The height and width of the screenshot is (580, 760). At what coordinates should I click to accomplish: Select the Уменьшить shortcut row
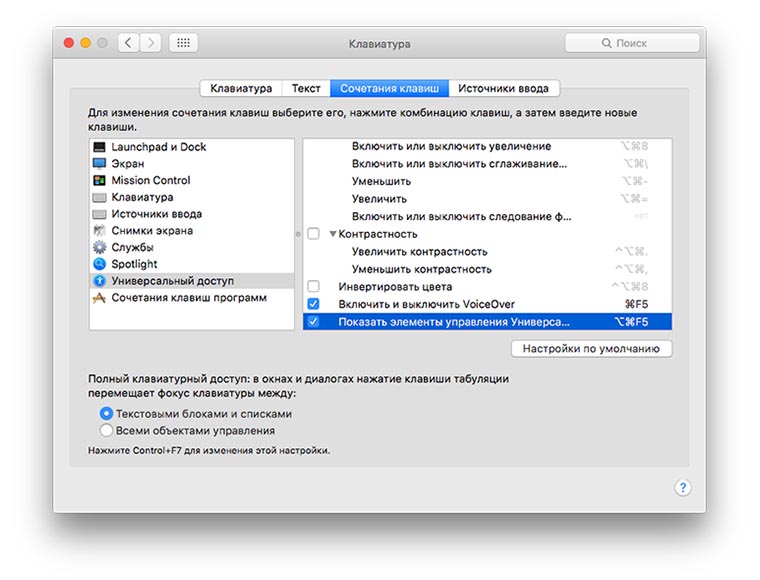(487, 181)
